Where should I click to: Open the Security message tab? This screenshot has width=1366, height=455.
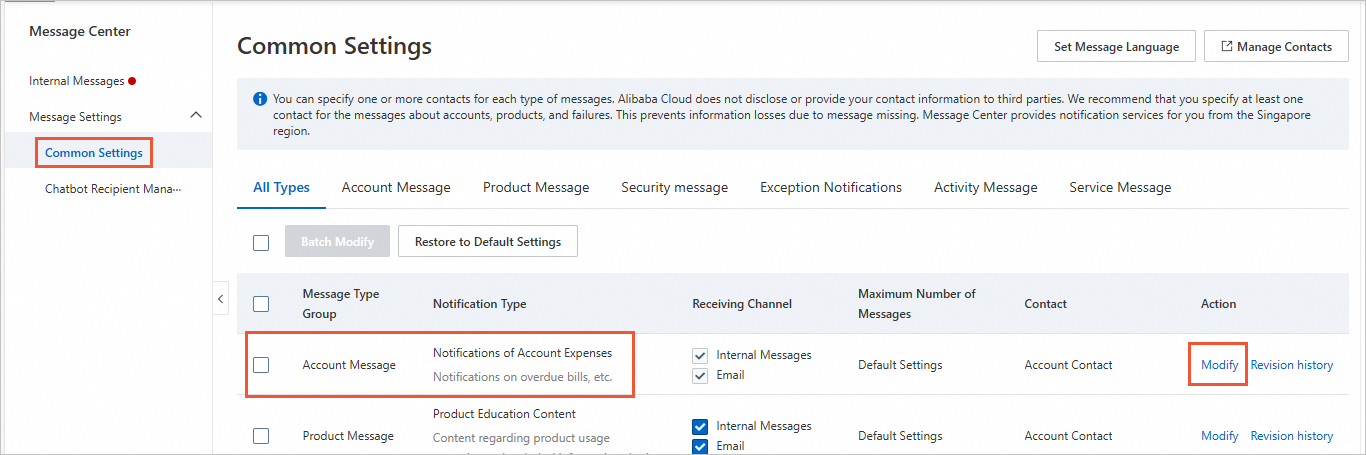point(674,187)
